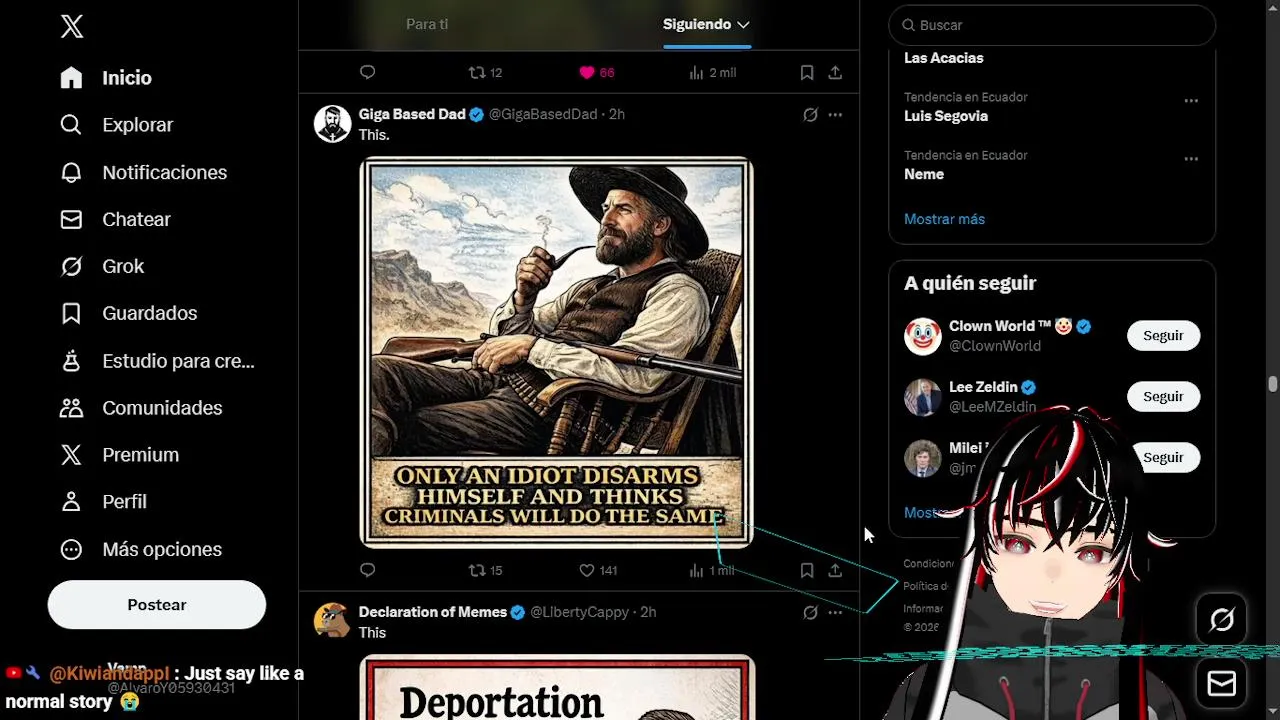Viewport: 1280px width, 720px height.
Task: Reply to Giga Based Dad post
Action: [367, 570]
